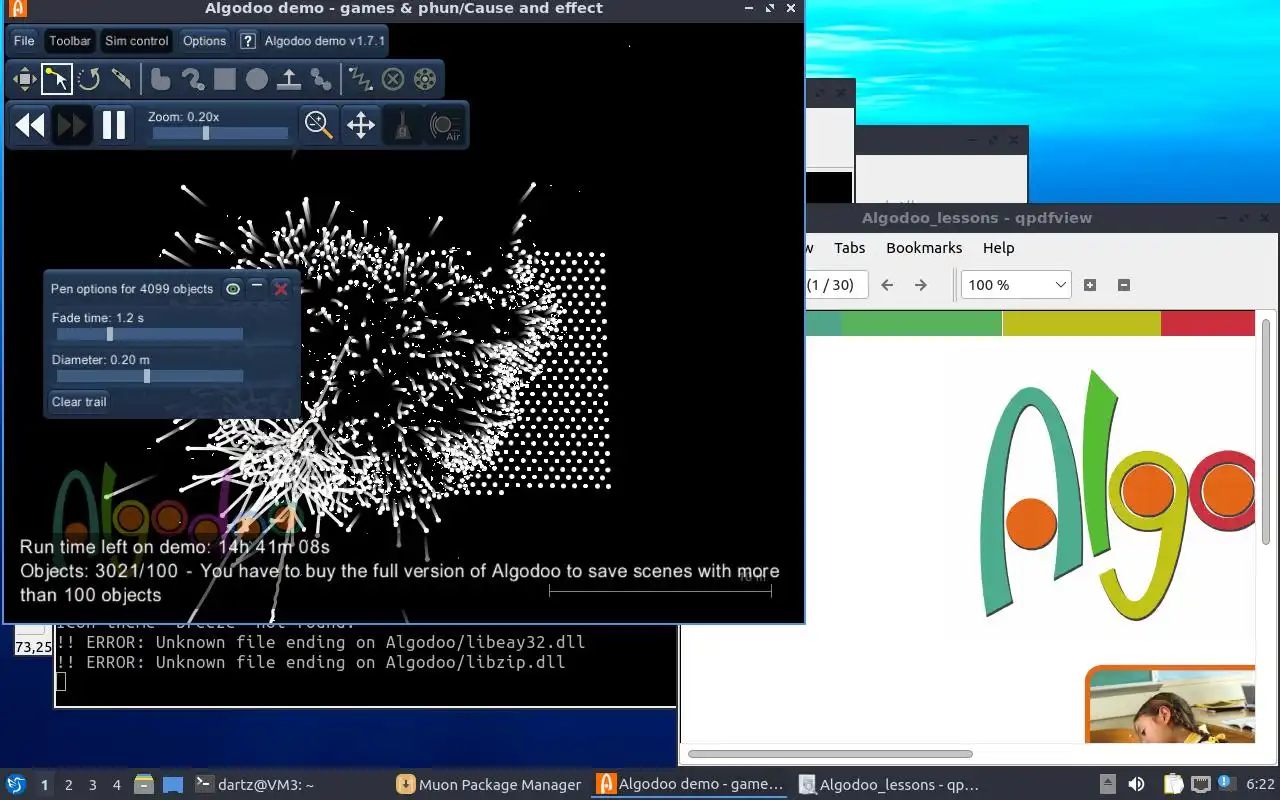Toggle the Sim control panel button

pos(137,41)
